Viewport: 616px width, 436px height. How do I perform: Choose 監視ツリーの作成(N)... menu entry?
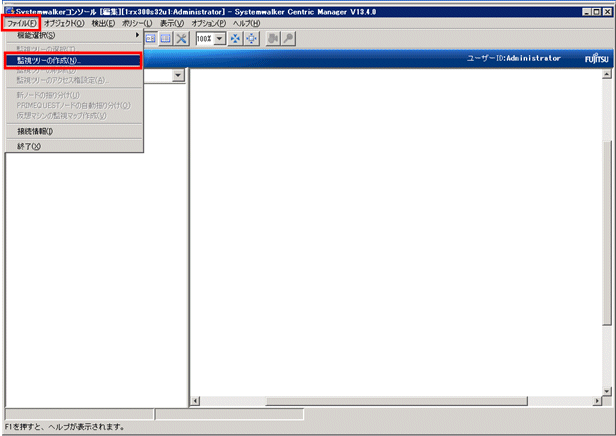74,60
